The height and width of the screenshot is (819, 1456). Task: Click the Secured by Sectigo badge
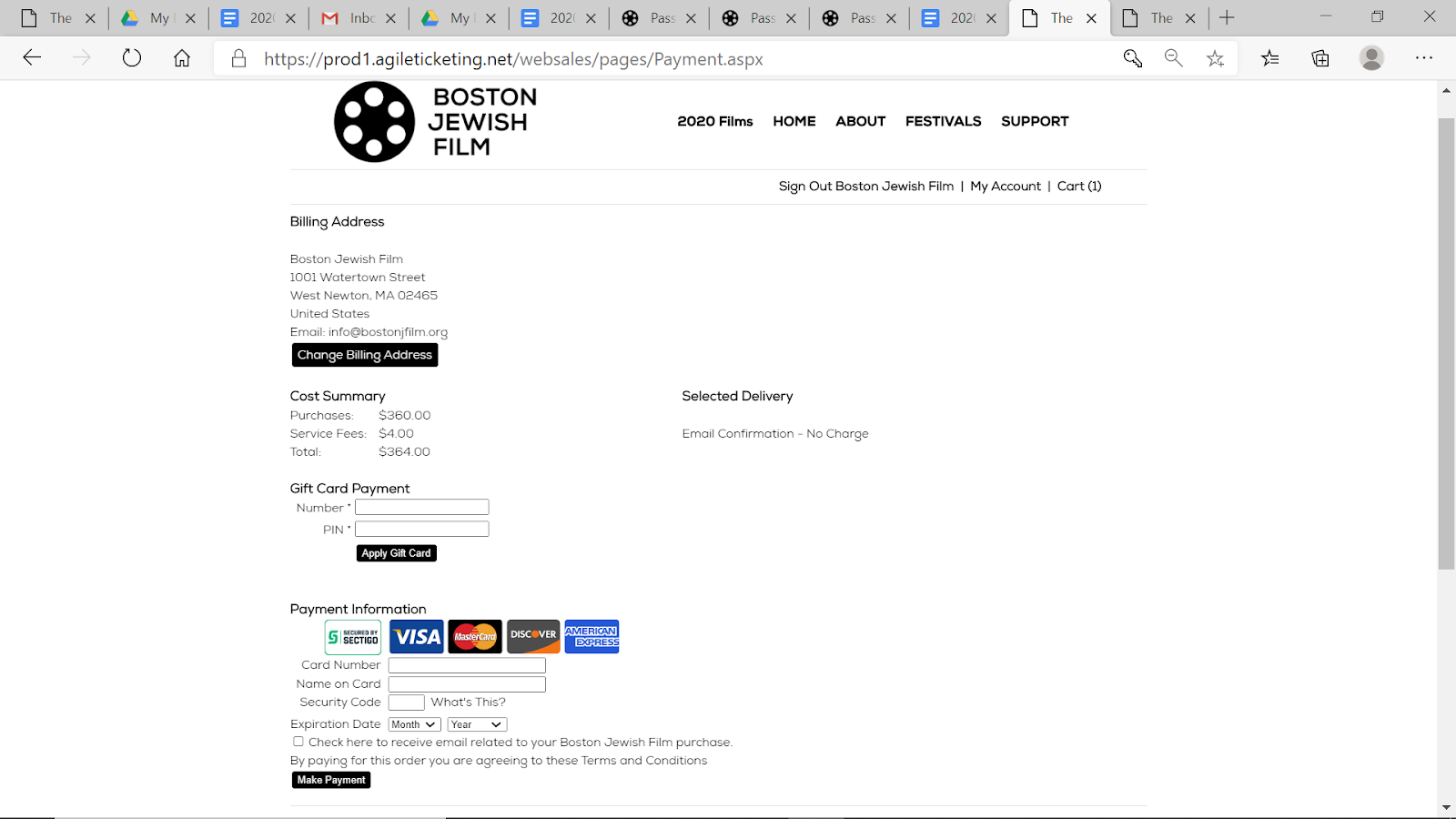(353, 637)
